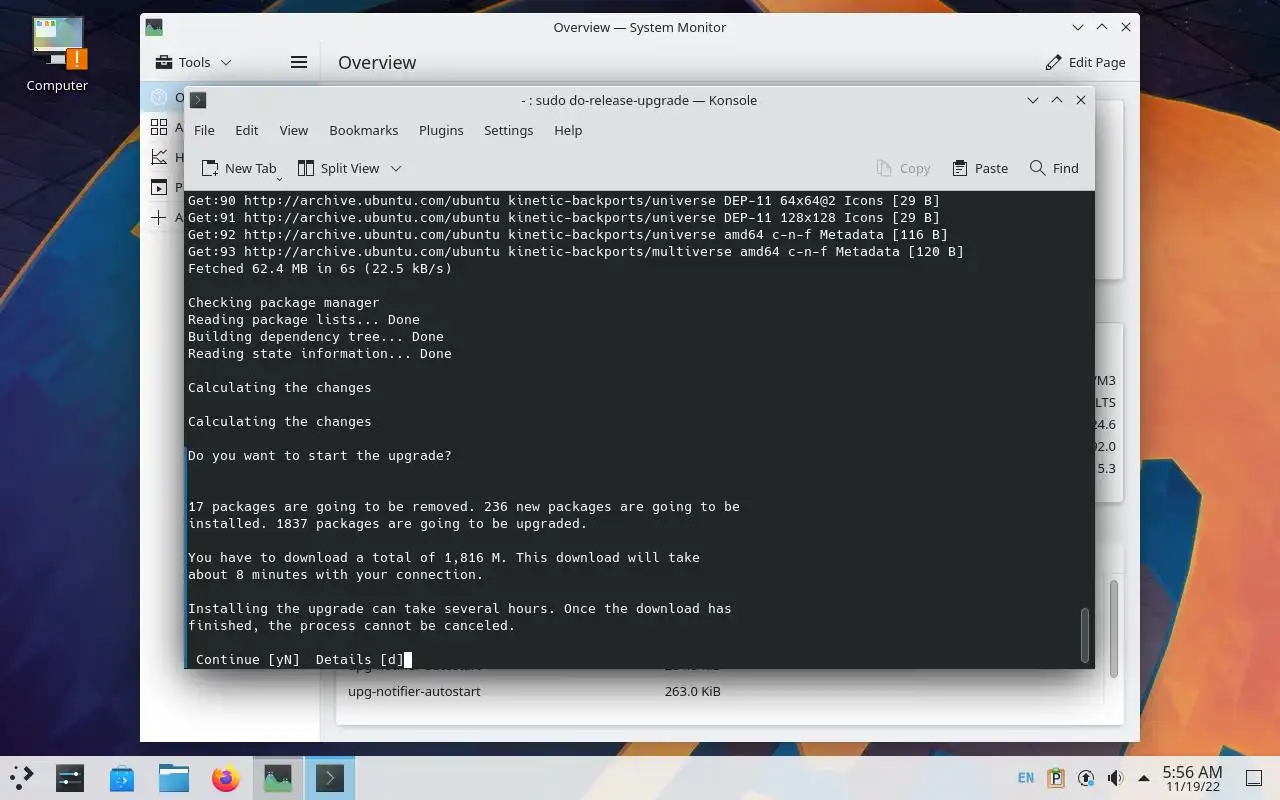Open Konsole Edit menu
Image resolution: width=1280 pixels, height=800 pixels.
pyautogui.click(x=247, y=130)
